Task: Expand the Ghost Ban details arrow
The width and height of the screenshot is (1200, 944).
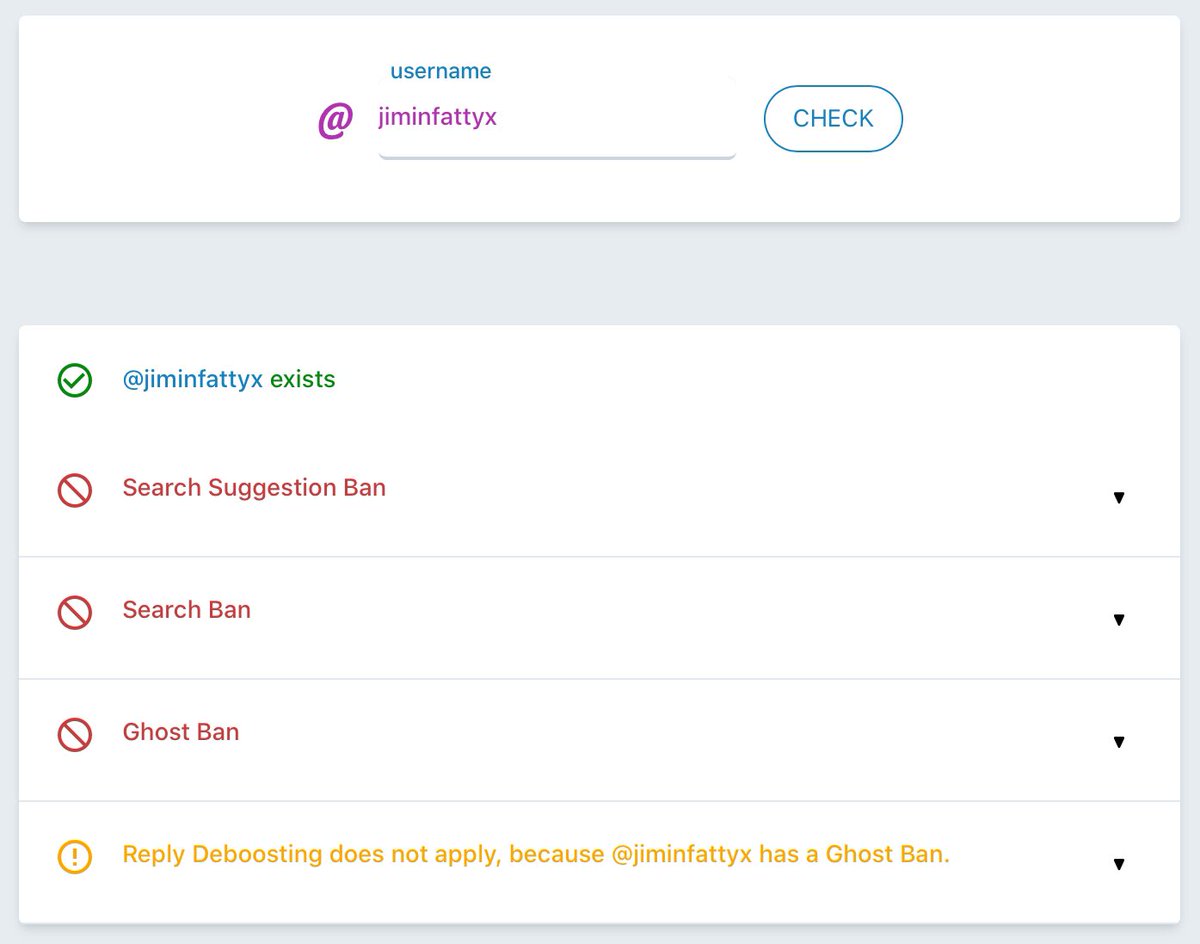Action: (x=1119, y=741)
